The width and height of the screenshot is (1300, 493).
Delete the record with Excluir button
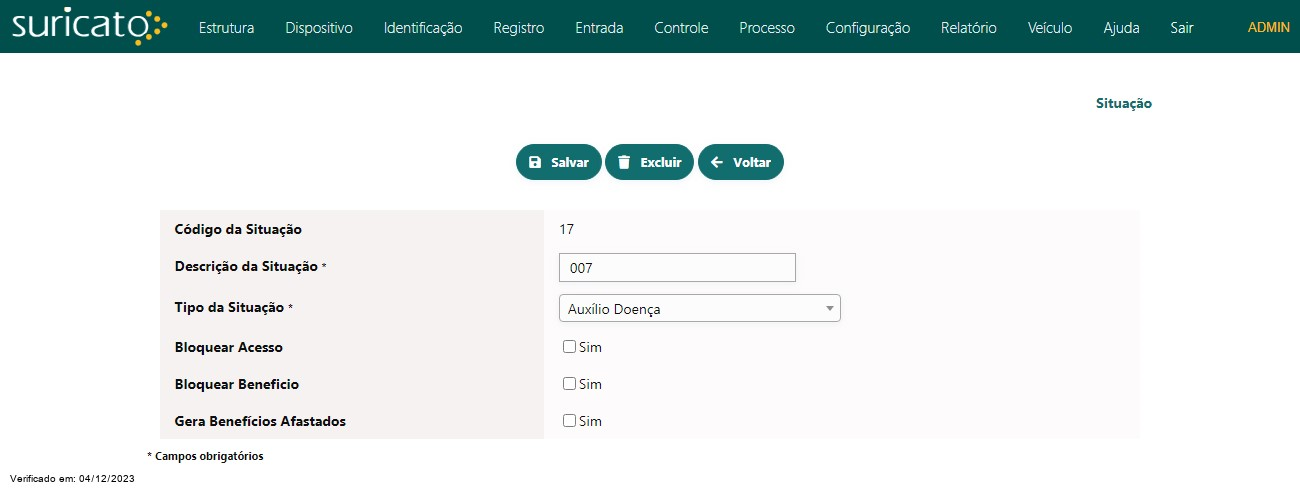649,162
